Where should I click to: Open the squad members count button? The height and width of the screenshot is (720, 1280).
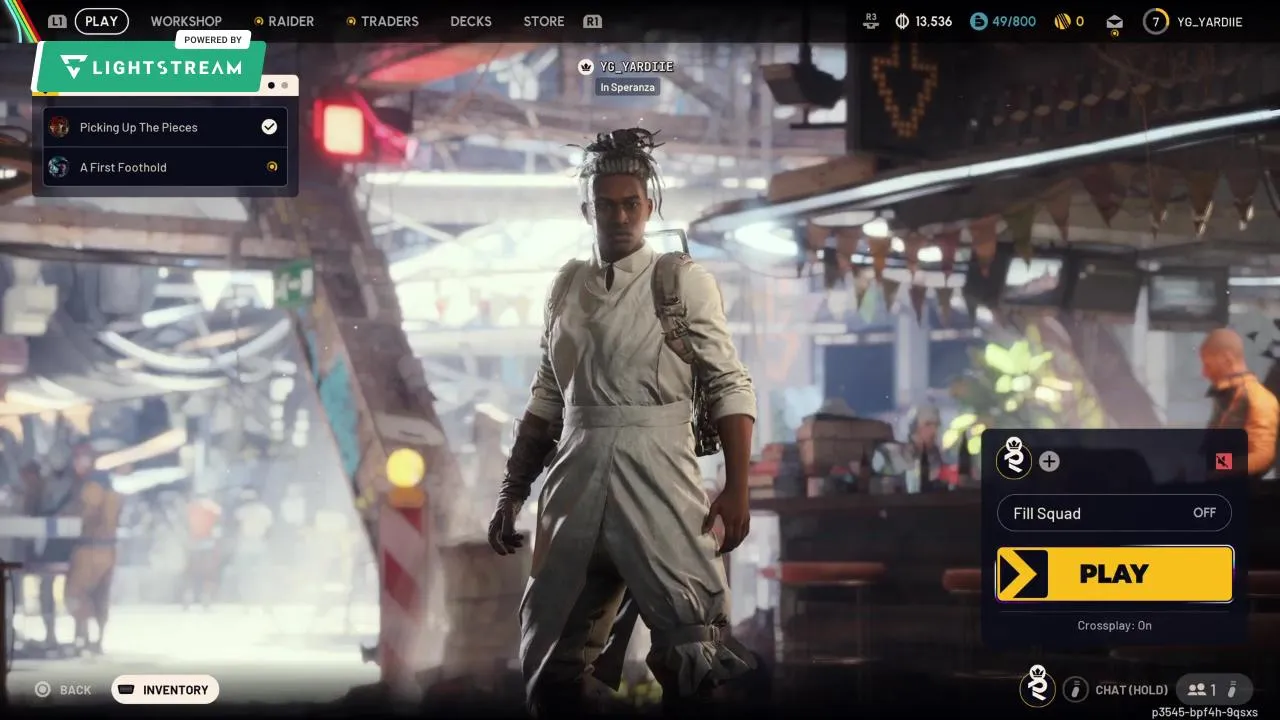[1214, 689]
